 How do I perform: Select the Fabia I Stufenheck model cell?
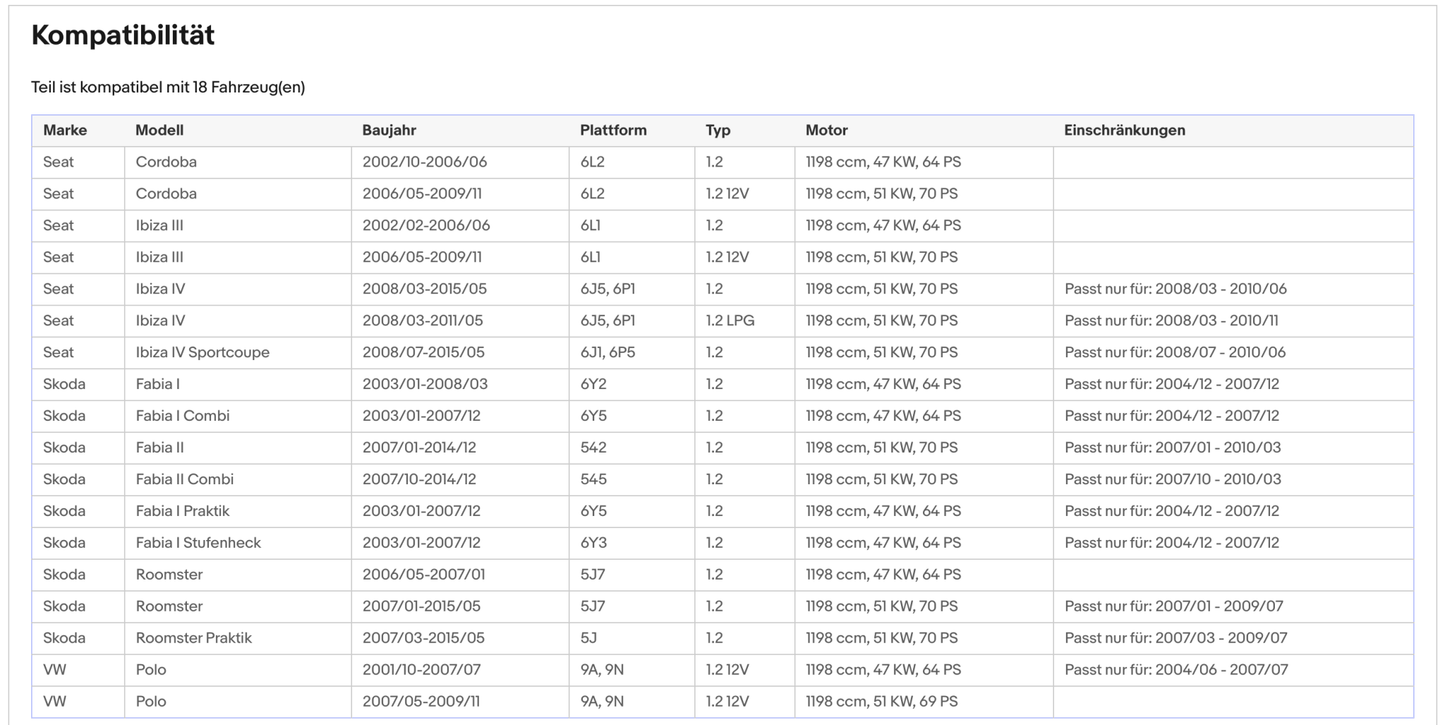(198, 543)
